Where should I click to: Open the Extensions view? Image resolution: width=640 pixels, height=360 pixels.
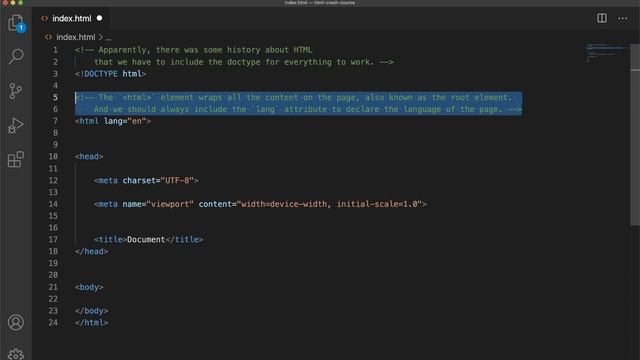(x=16, y=159)
